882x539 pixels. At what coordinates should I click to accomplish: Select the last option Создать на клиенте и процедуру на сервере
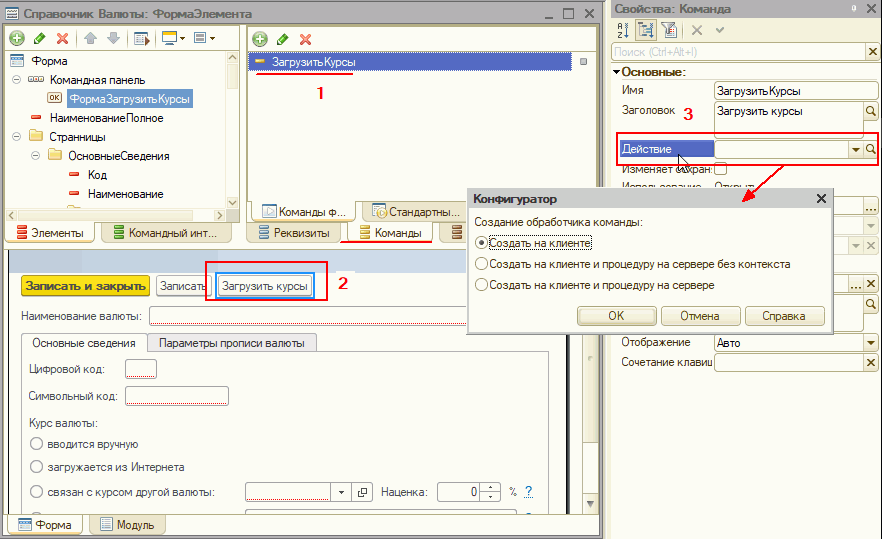481,285
